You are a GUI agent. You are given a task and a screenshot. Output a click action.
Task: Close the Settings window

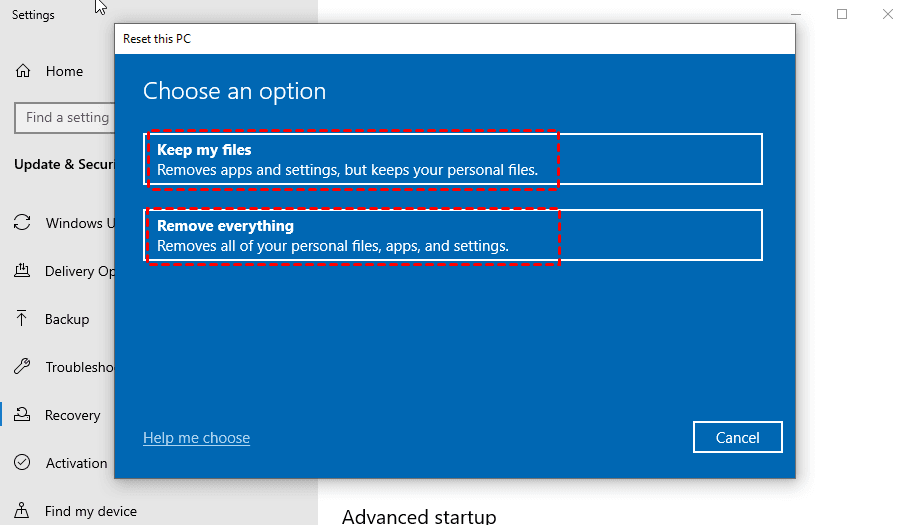(x=887, y=14)
